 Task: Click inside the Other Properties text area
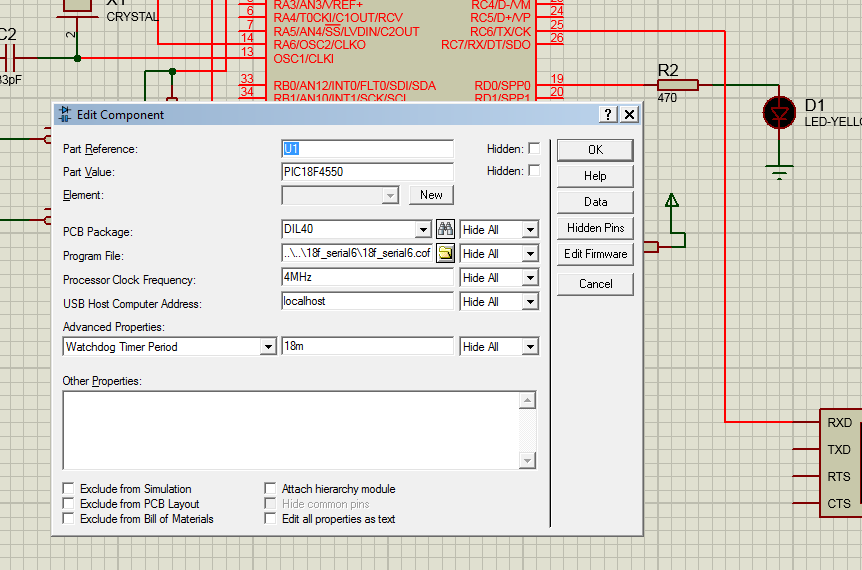291,430
